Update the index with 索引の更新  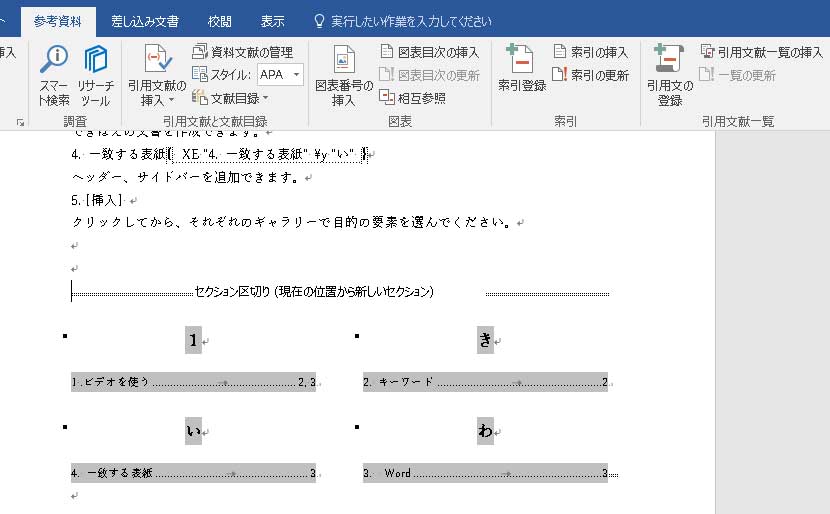[x=590, y=75]
